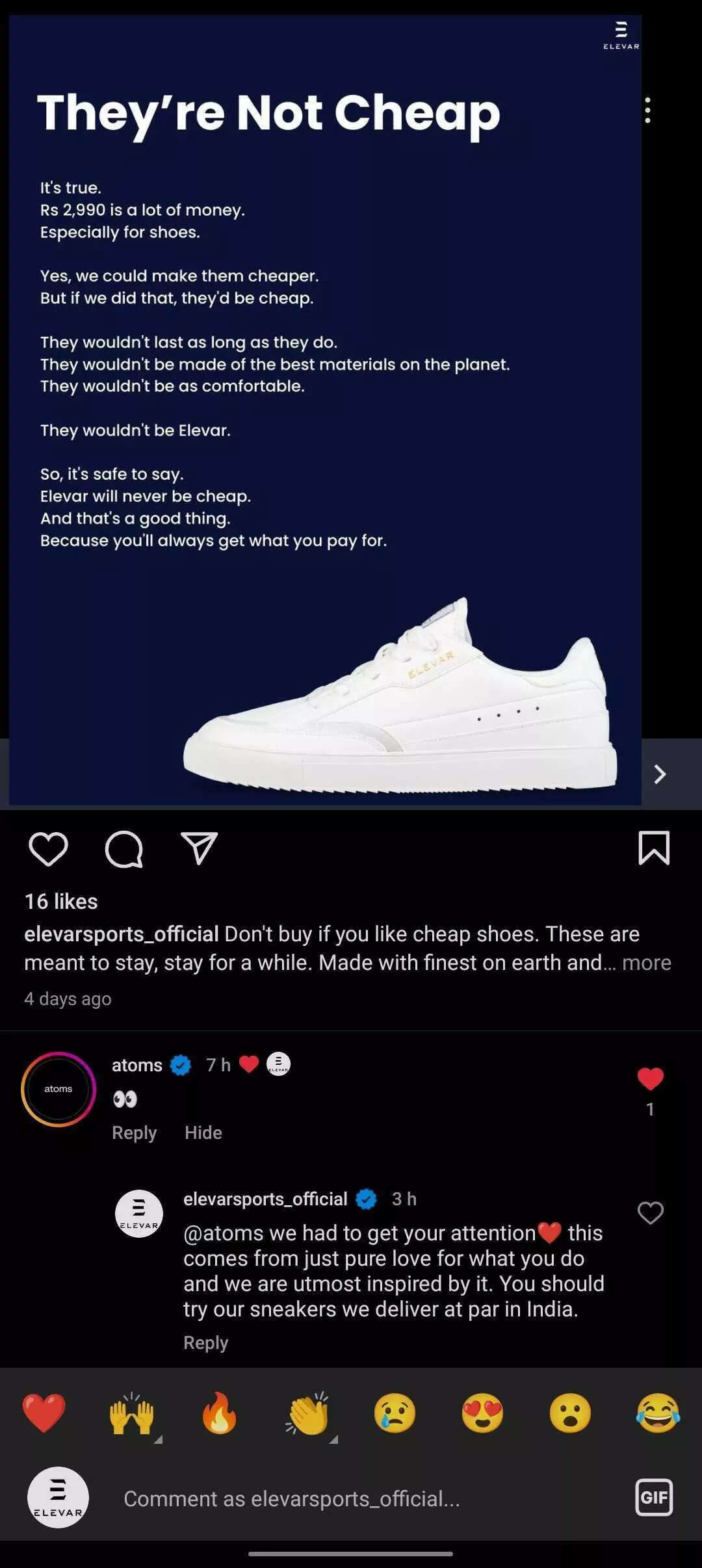Screen dimensions: 702x1568
Task: Open GIF picker button
Action: [654, 1497]
